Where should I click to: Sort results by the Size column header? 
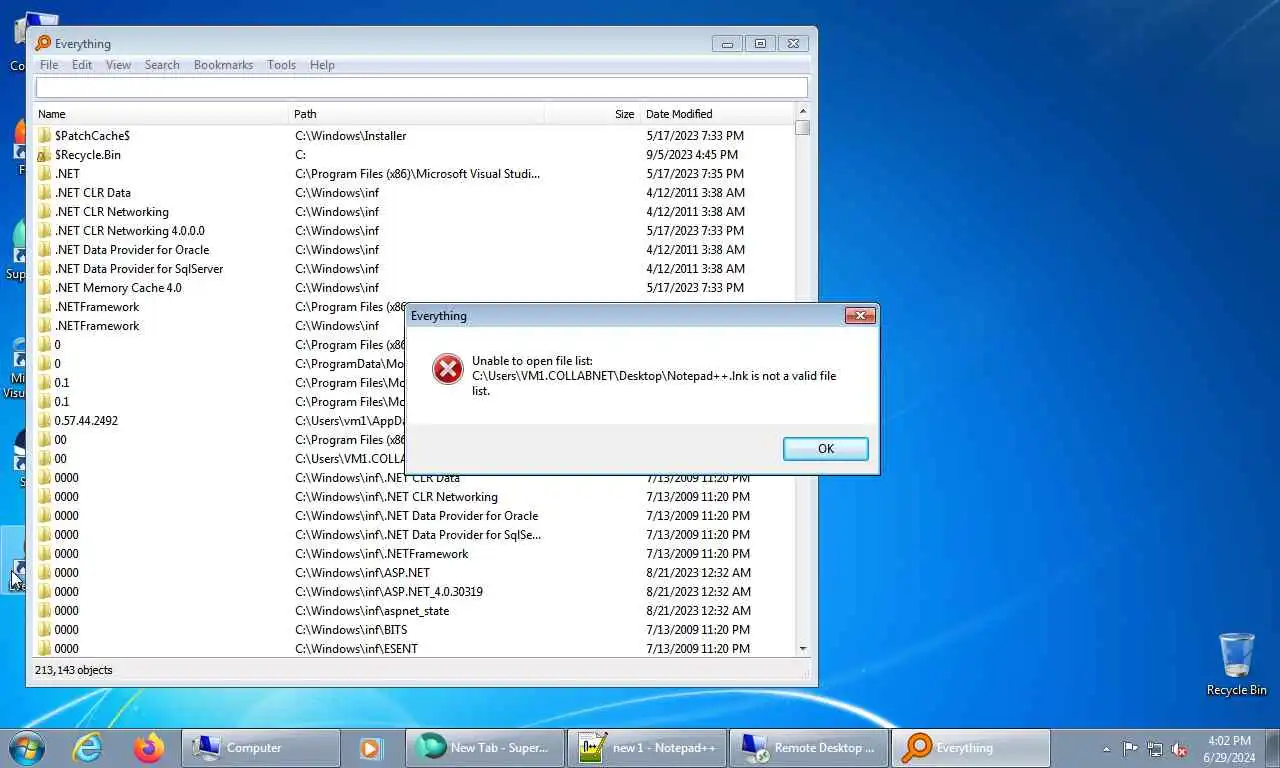(591, 114)
